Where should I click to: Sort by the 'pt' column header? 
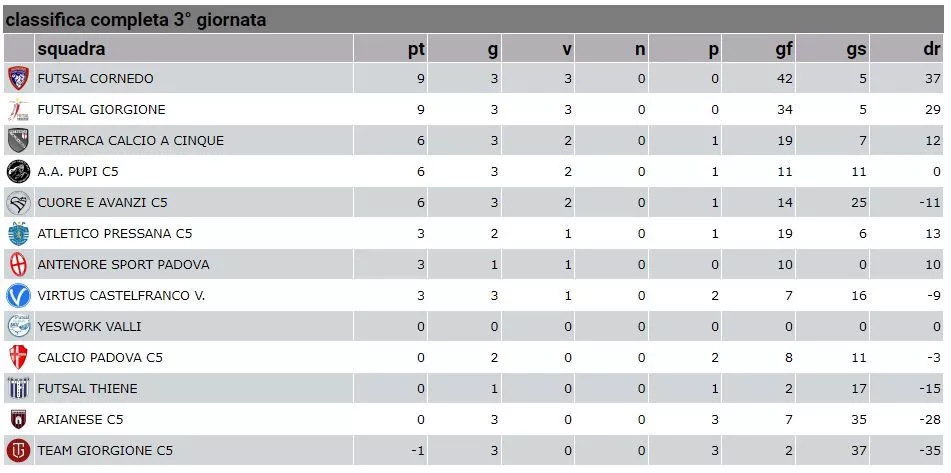(x=416, y=49)
